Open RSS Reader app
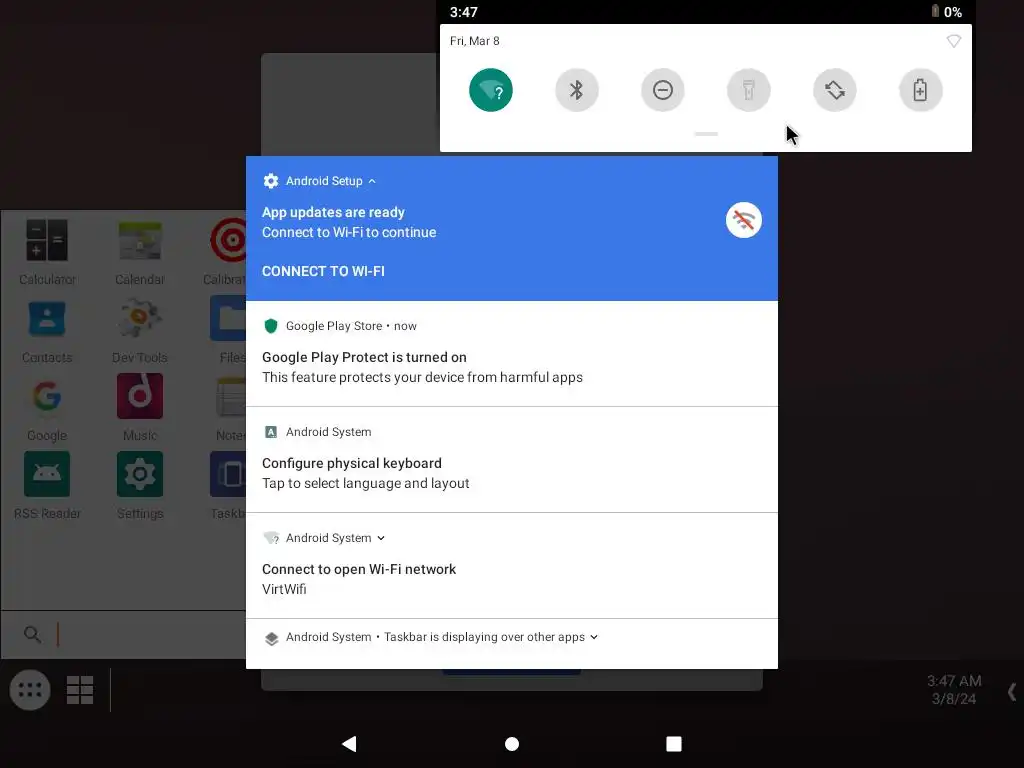The height and width of the screenshot is (768, 1024). [47, 487]
